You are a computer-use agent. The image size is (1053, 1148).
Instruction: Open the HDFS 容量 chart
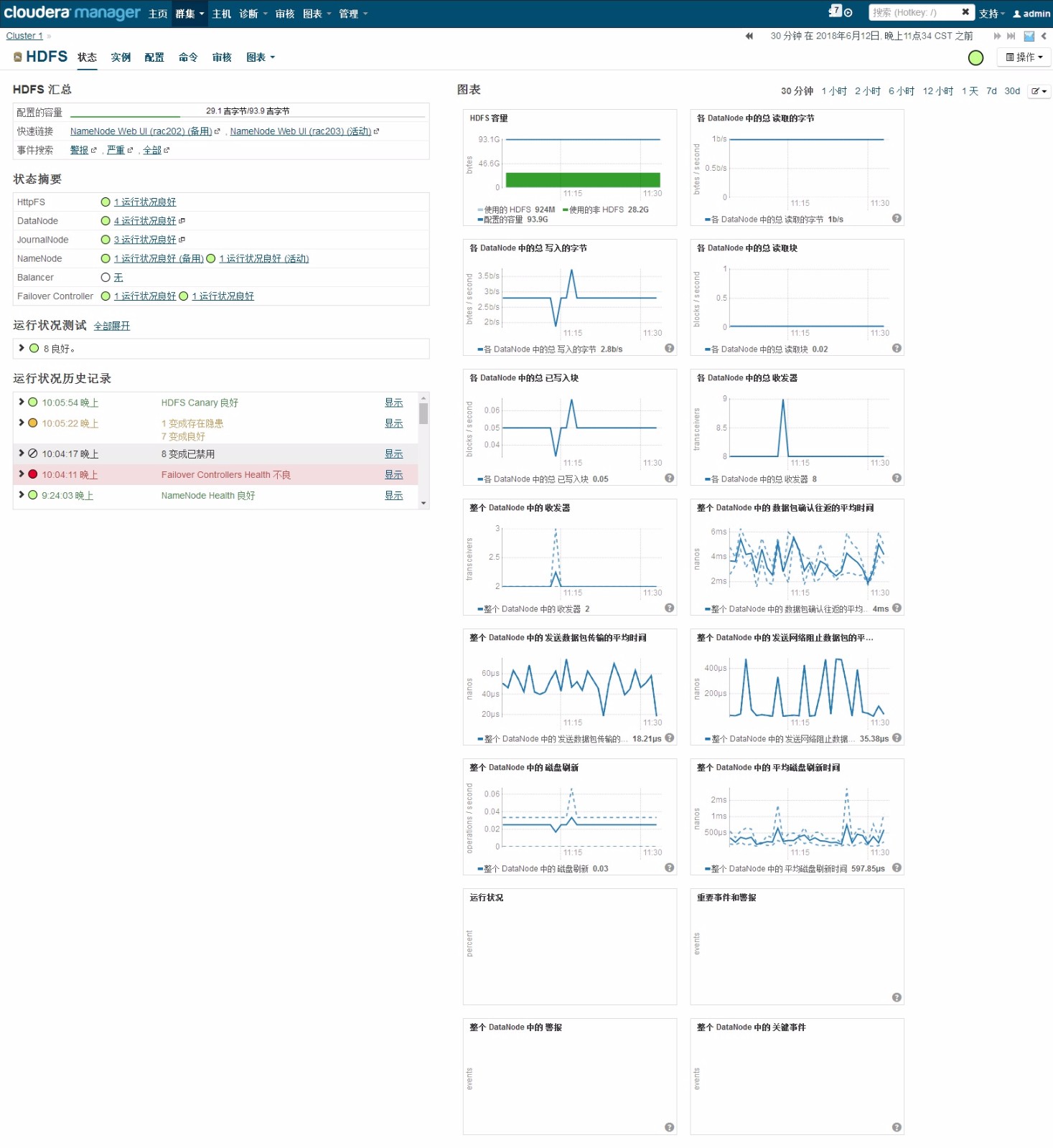[570, 167]
